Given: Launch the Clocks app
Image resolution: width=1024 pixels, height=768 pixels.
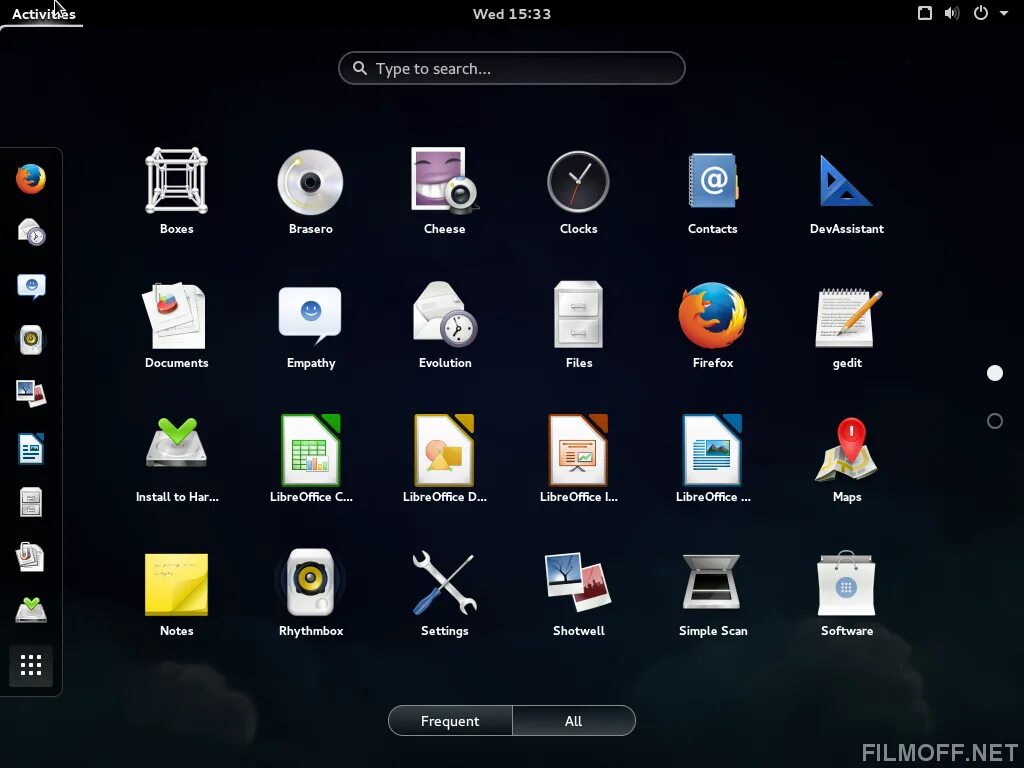Looking at the screenshot, I should click(579, 191).
